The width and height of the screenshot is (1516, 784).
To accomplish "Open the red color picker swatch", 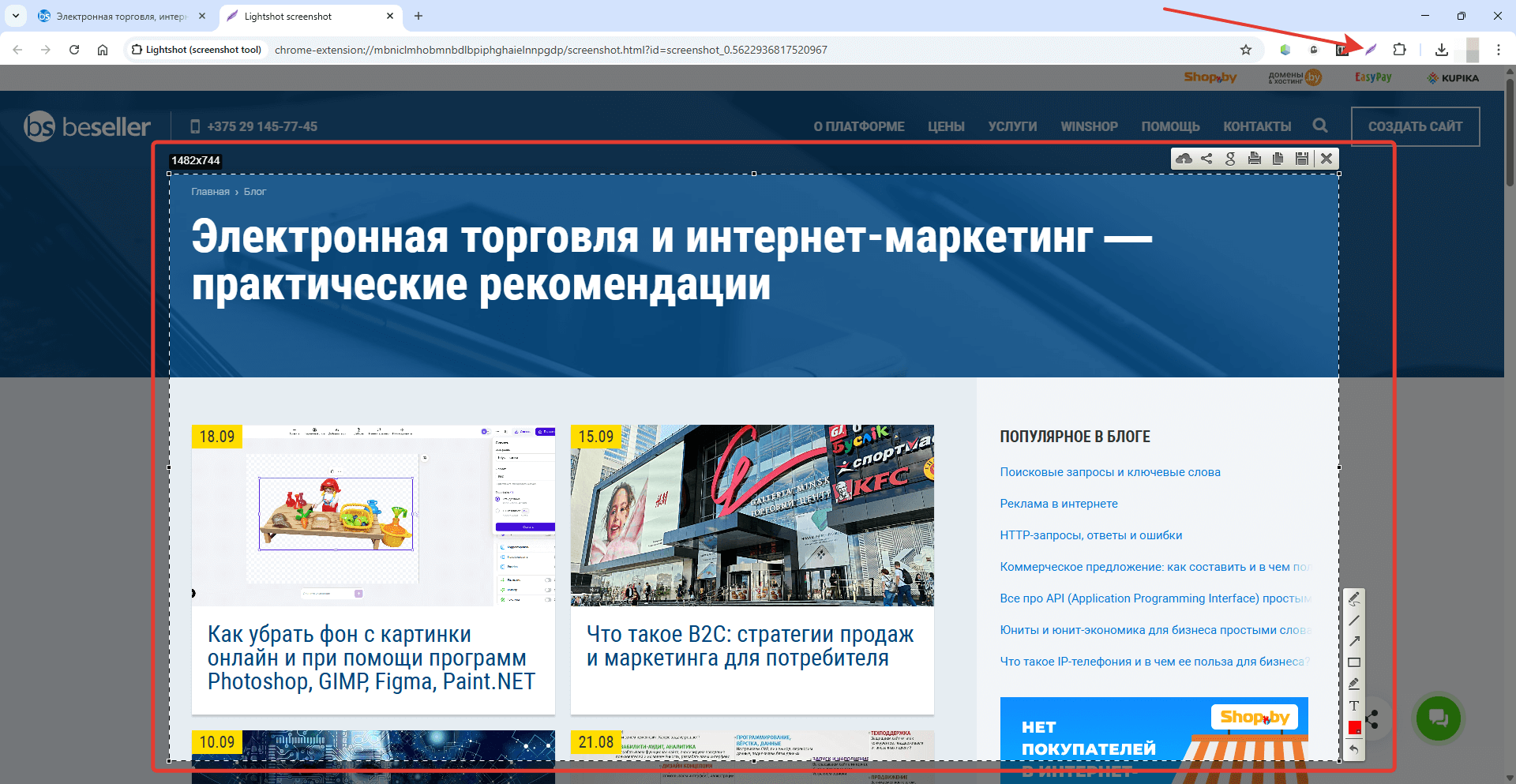I will pyautogui.click(x=1354, y=727).
